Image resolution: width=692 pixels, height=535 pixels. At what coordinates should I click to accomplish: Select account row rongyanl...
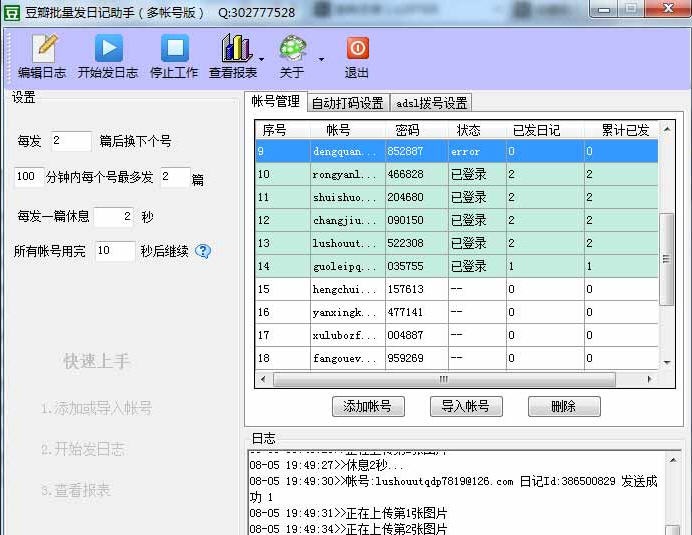(x=457, y=174)
